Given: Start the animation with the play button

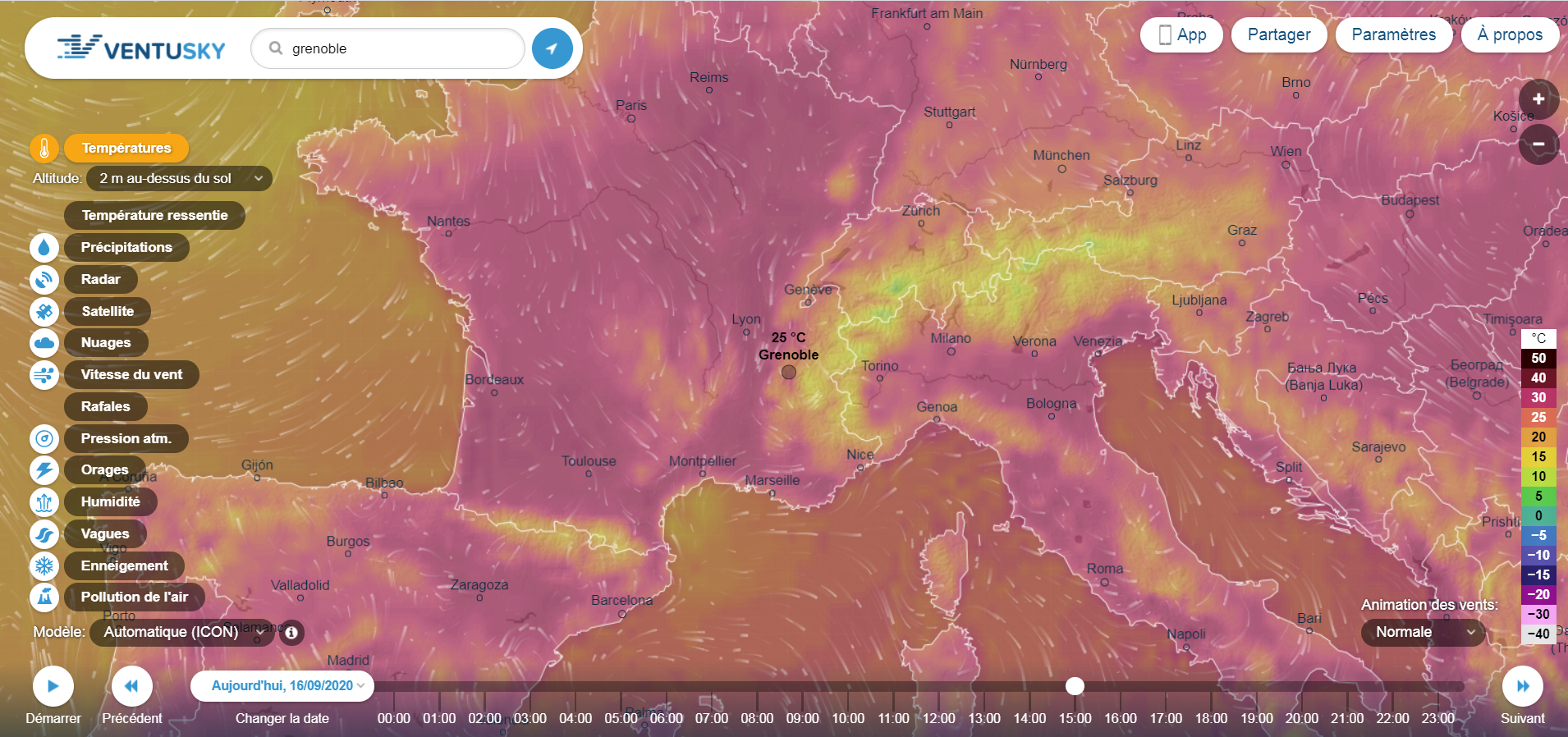Looking at the screenshot, I should click(x=53, y=686).
